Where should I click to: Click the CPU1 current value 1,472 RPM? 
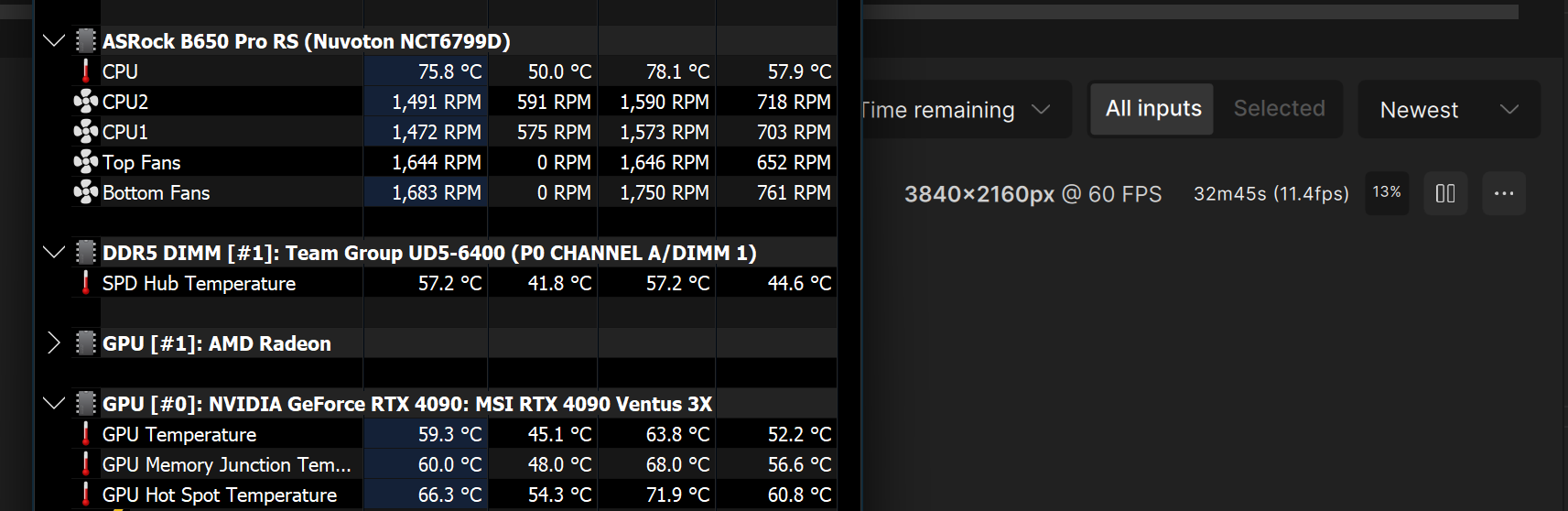click(437, 132)
